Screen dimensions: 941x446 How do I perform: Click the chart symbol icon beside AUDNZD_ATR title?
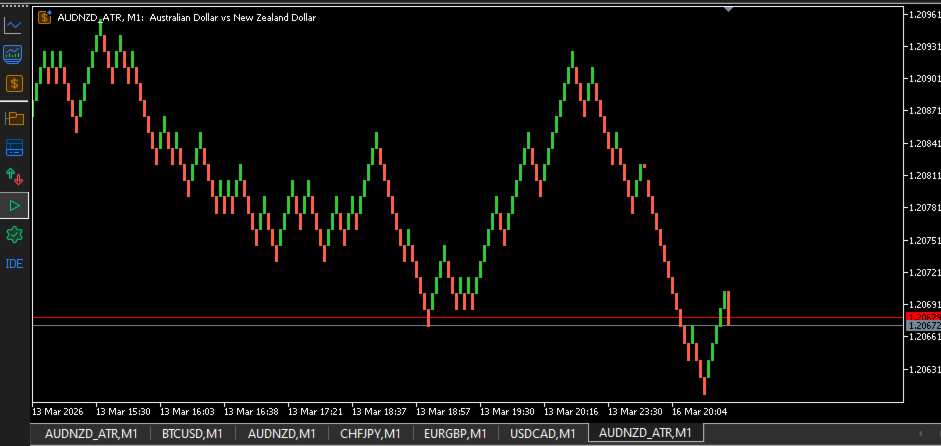tap(45, 17)
